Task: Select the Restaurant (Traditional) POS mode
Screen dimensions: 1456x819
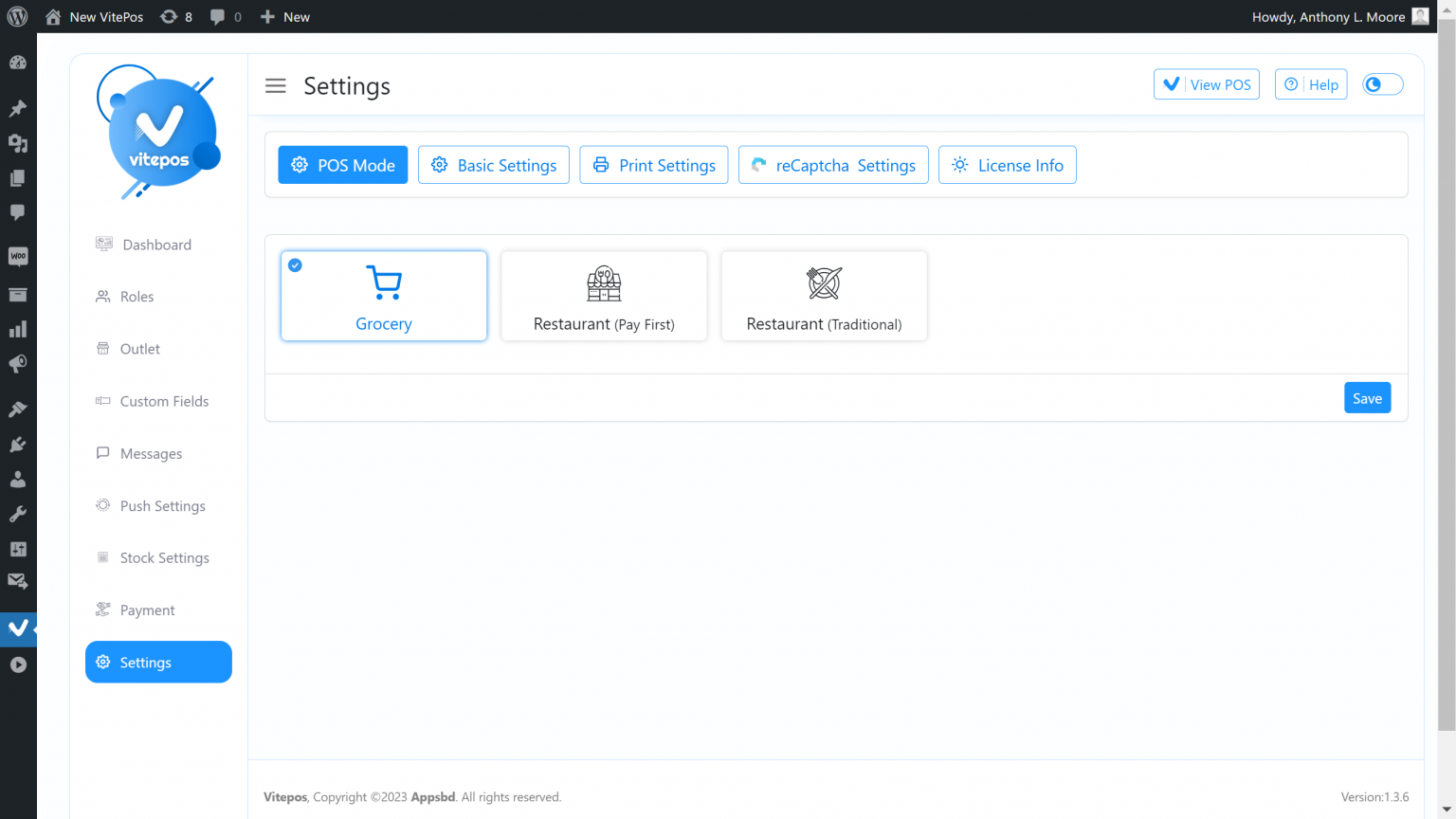Action: [x=824, y=295]
